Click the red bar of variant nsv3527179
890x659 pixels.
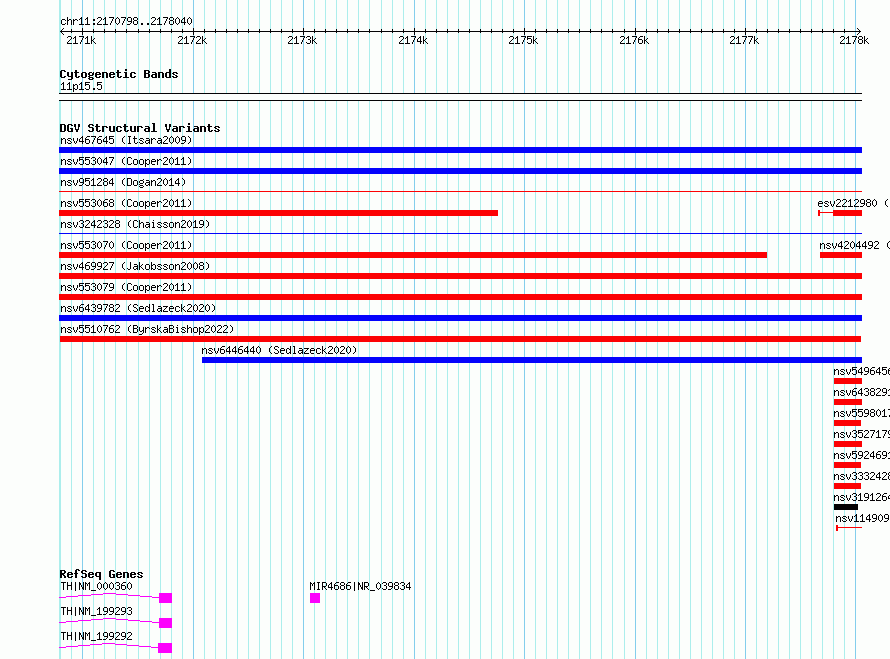[x=848, y=444]
